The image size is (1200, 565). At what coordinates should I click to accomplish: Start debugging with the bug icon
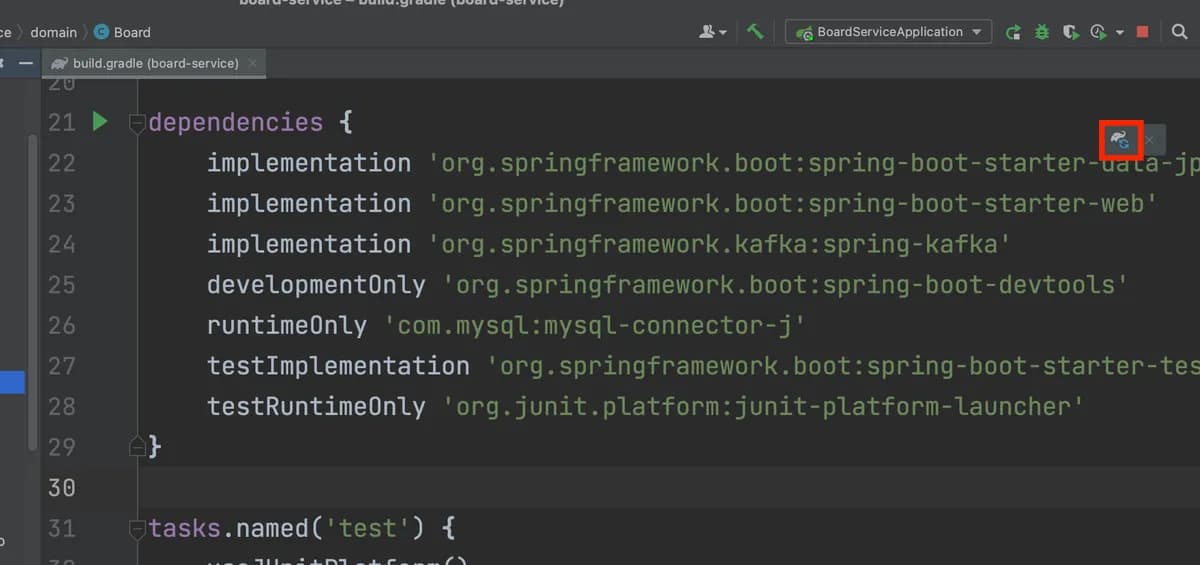(1042, 32)
